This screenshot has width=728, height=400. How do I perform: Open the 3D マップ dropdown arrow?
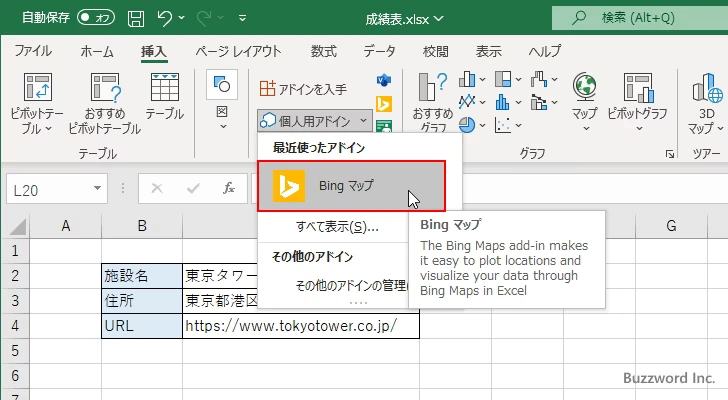coord(720,129)
